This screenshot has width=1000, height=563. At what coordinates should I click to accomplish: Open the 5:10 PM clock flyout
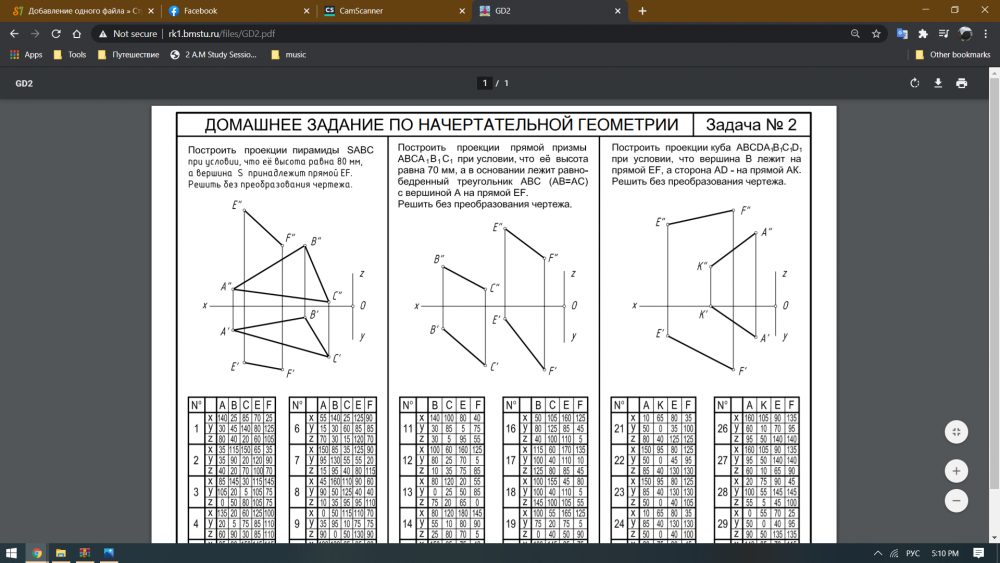tap(945, 553)
